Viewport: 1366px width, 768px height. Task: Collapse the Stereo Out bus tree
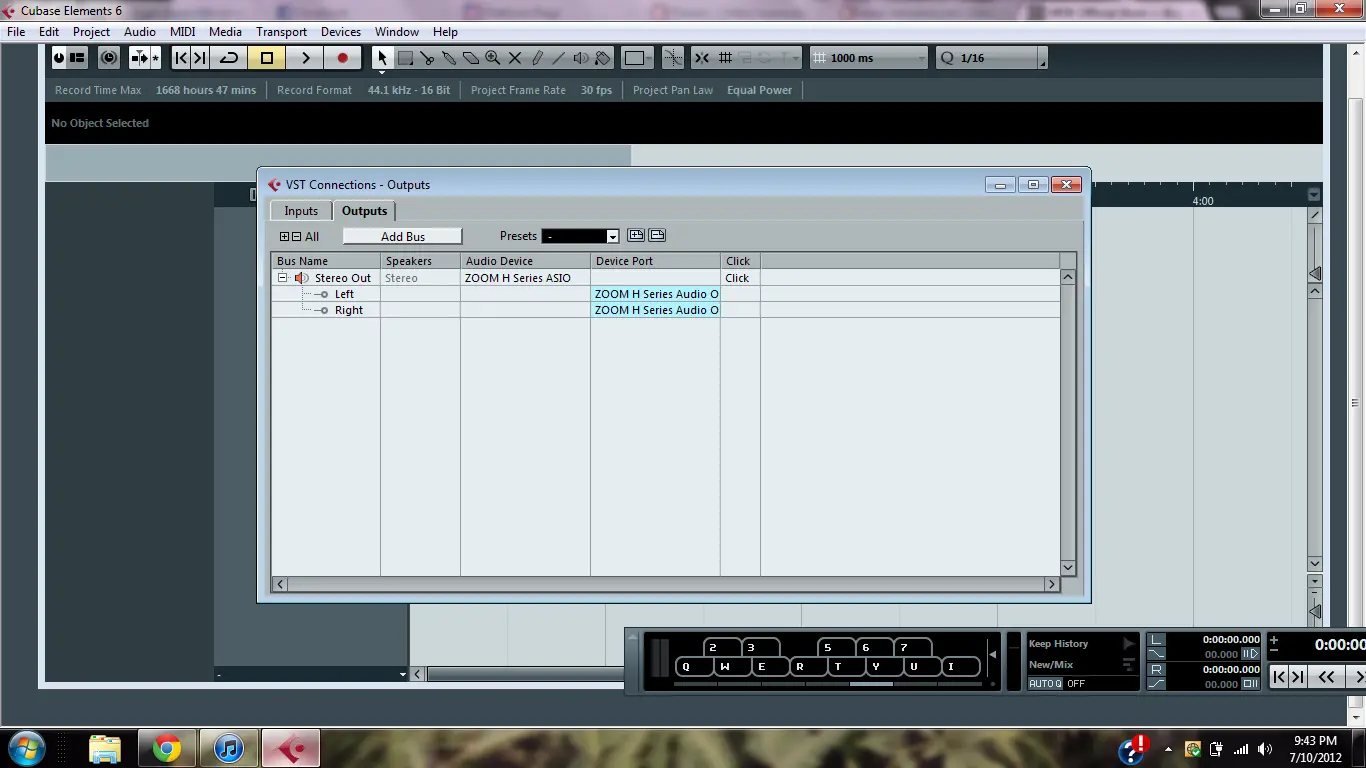point(283,278)
